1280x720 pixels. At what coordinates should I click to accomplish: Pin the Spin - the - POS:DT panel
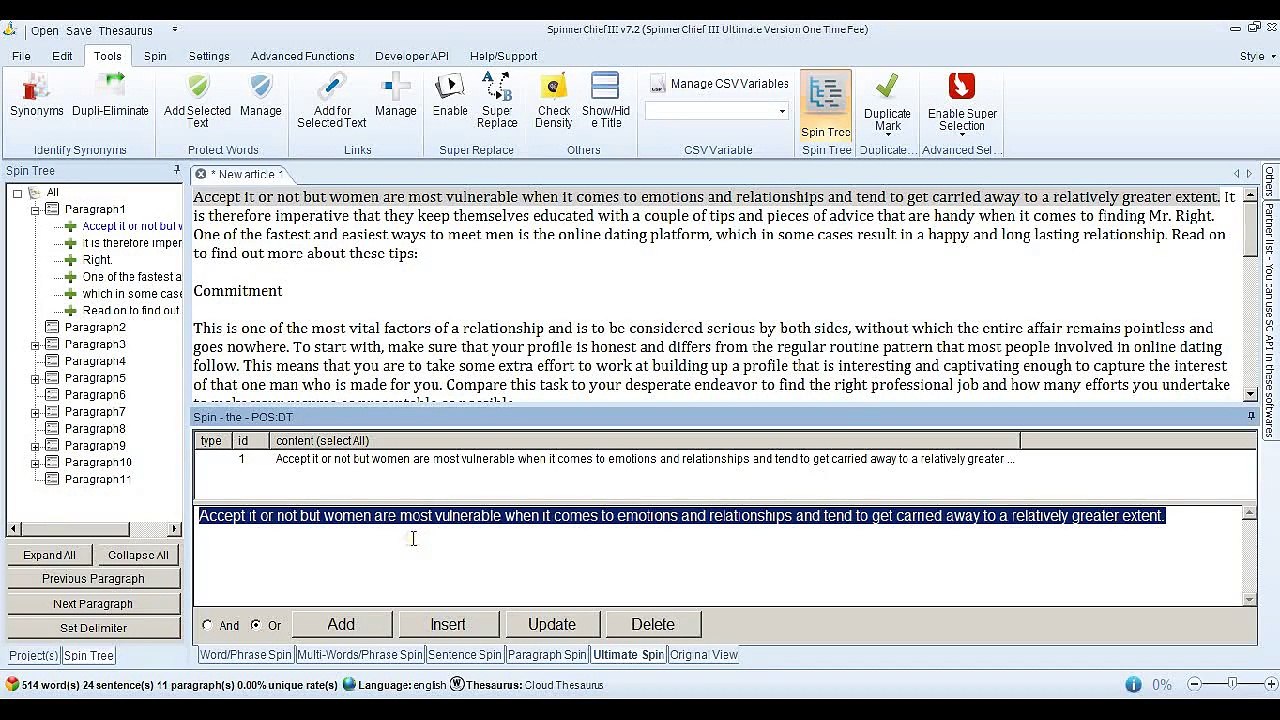[1250, 416]
